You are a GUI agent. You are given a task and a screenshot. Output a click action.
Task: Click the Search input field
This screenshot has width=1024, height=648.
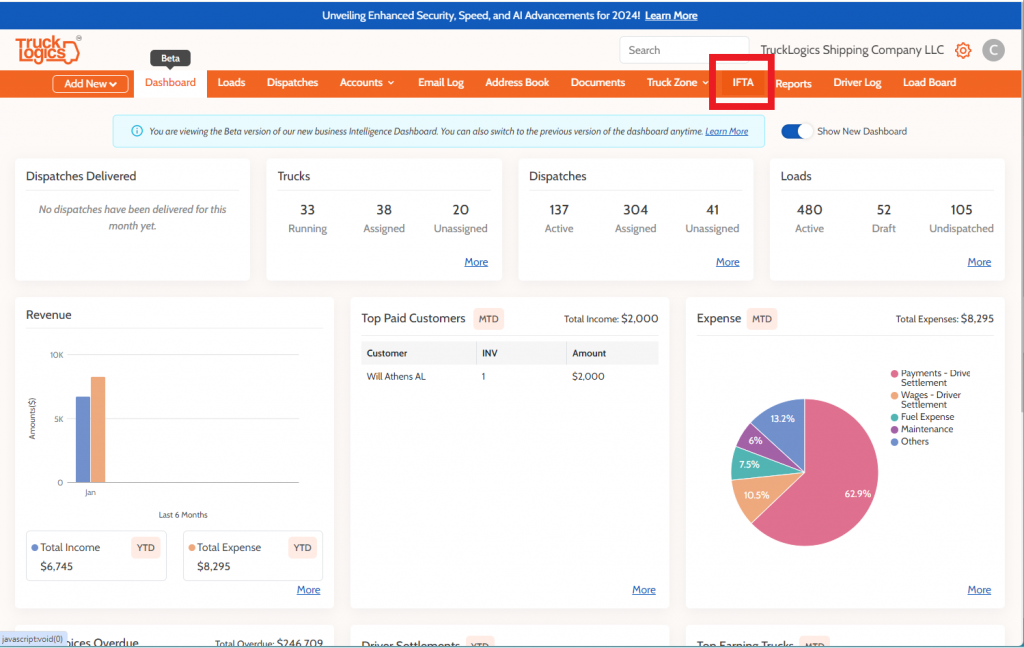pos(684,50)
